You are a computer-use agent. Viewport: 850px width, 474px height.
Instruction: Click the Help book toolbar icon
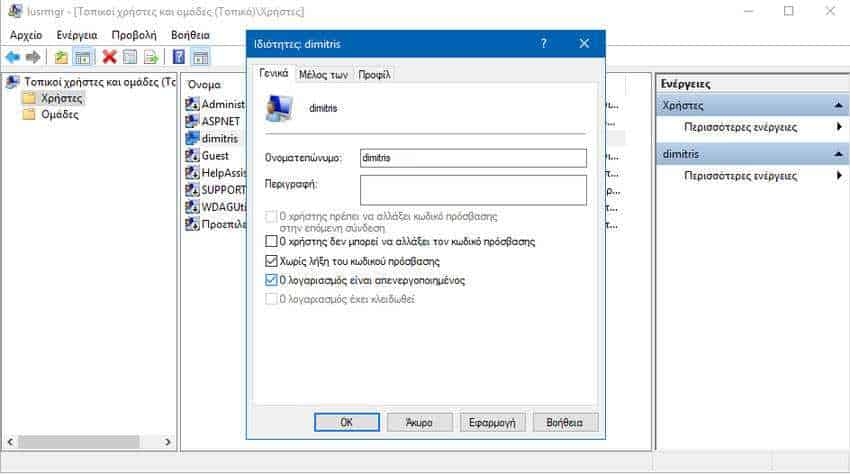pos(178,57)
